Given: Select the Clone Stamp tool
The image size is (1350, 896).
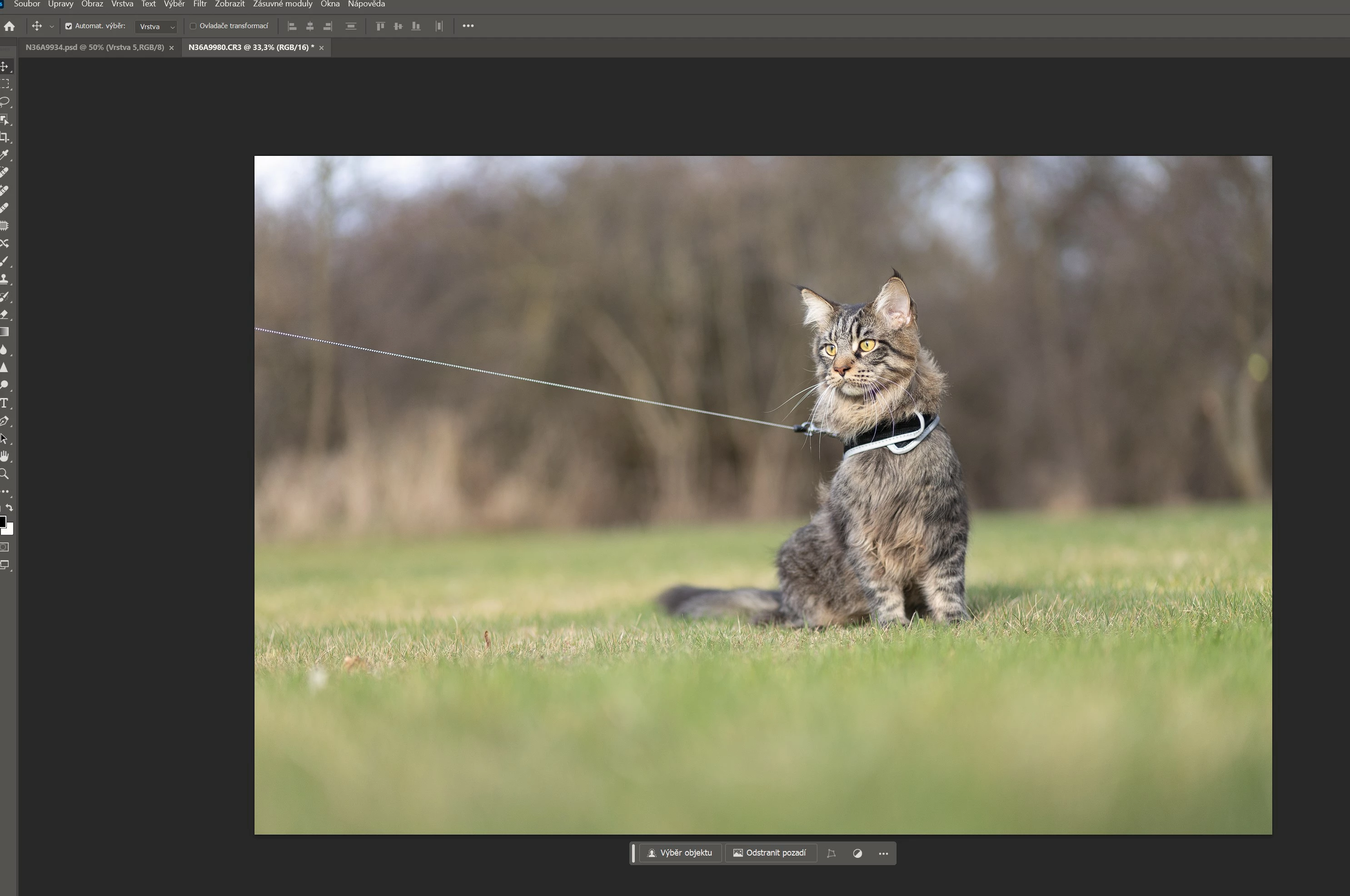Looking at the screenshot, I should click(5, 279).
